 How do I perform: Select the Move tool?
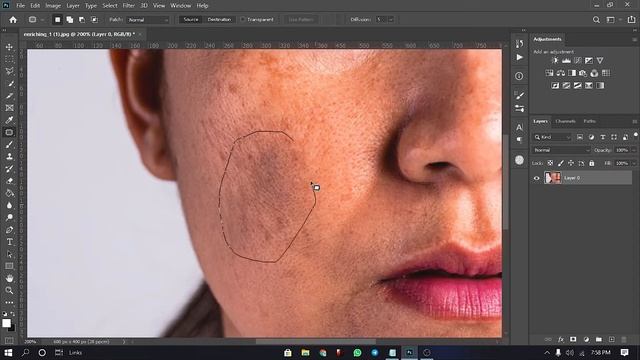click(9, 47)
